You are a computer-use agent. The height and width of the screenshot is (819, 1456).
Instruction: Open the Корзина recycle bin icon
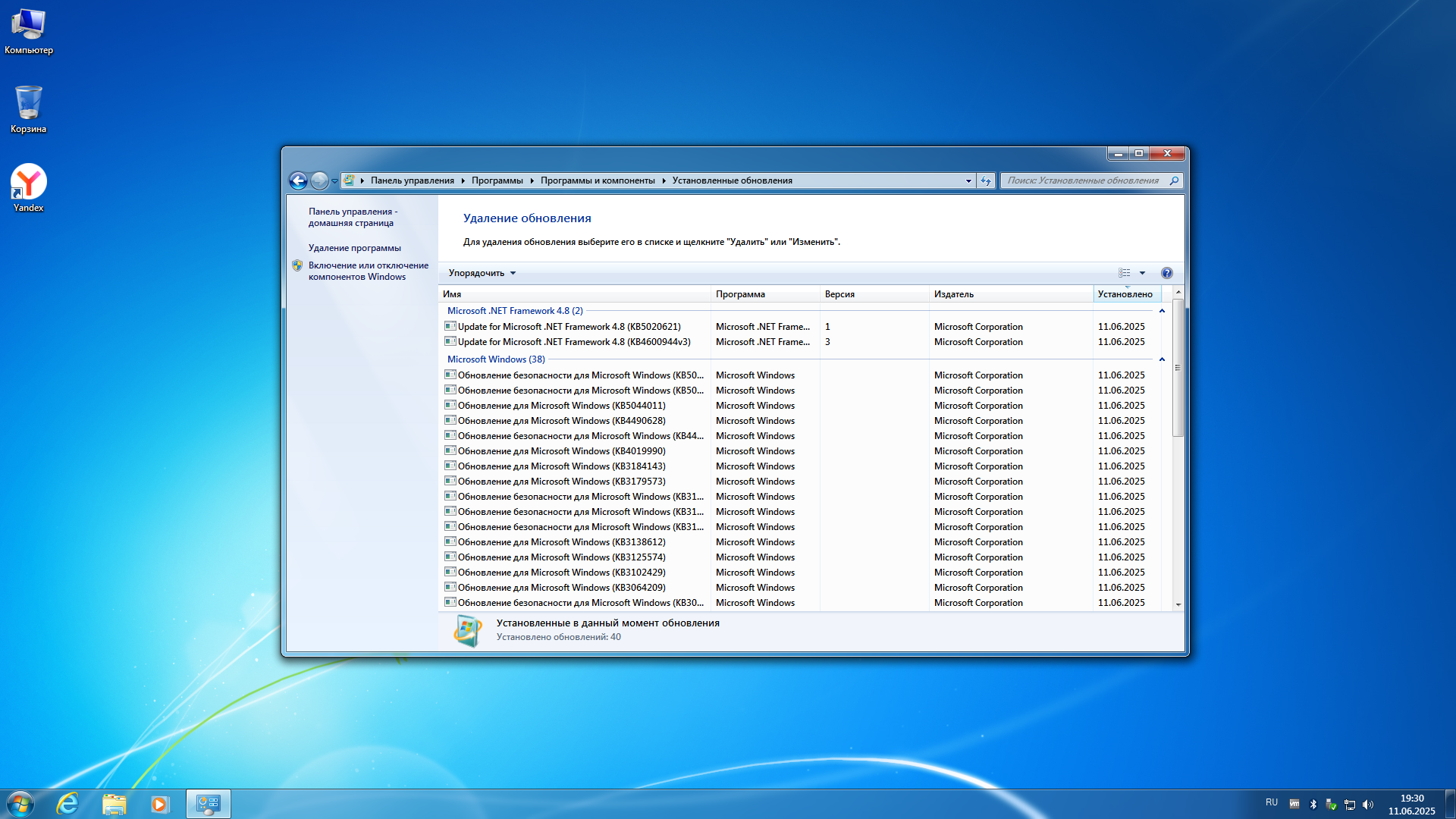coord(29,110)
